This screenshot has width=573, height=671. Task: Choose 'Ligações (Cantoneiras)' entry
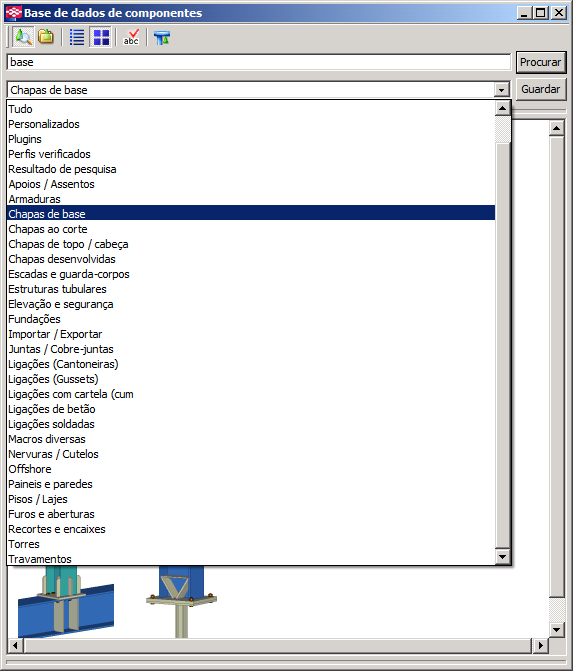(251, 364)
